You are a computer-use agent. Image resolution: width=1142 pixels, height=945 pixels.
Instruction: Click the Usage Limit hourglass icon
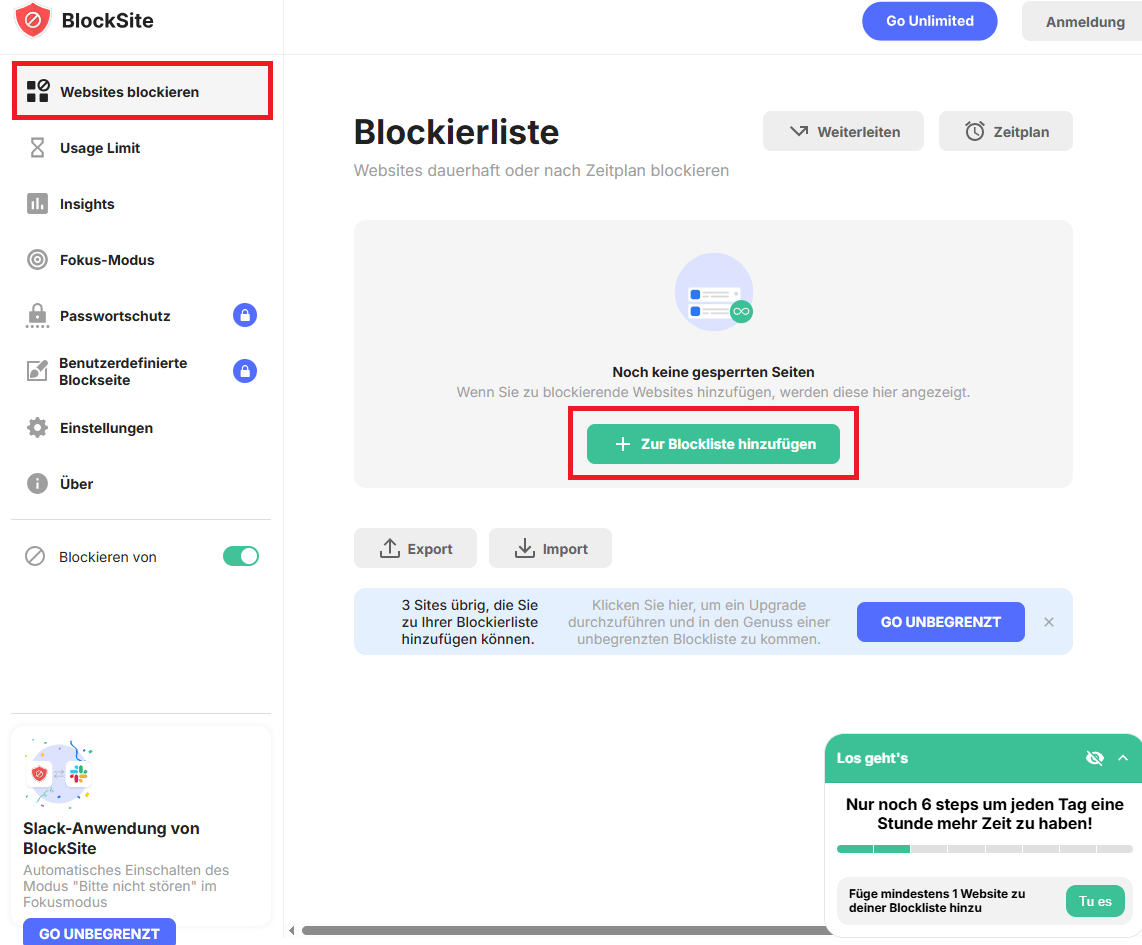click(x=37, y=148)
